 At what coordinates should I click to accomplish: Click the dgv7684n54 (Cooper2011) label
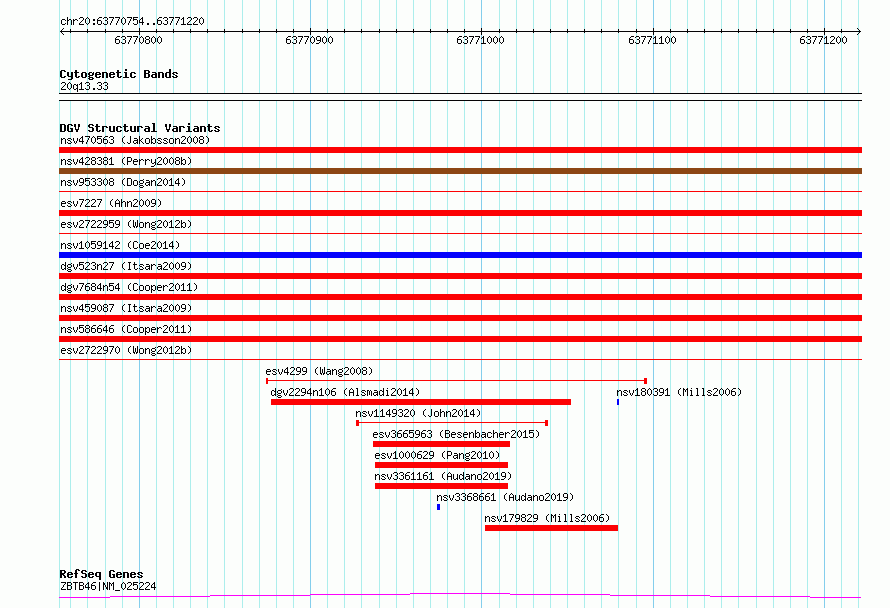[129, 287]
